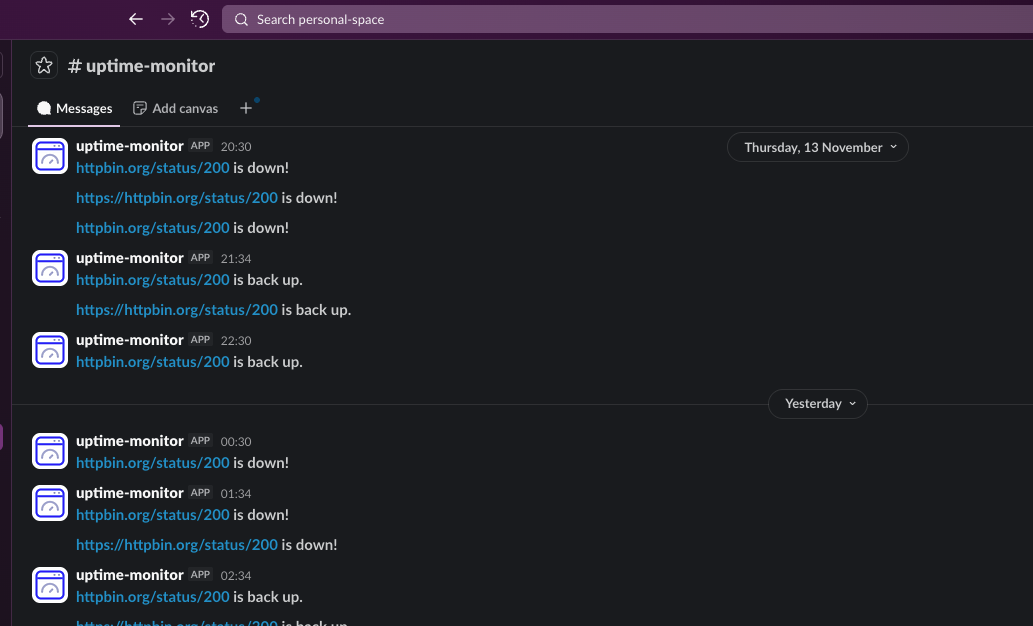Star the uptime-monitor channel
Screen dimensions: 1033x626
(43, 64)
